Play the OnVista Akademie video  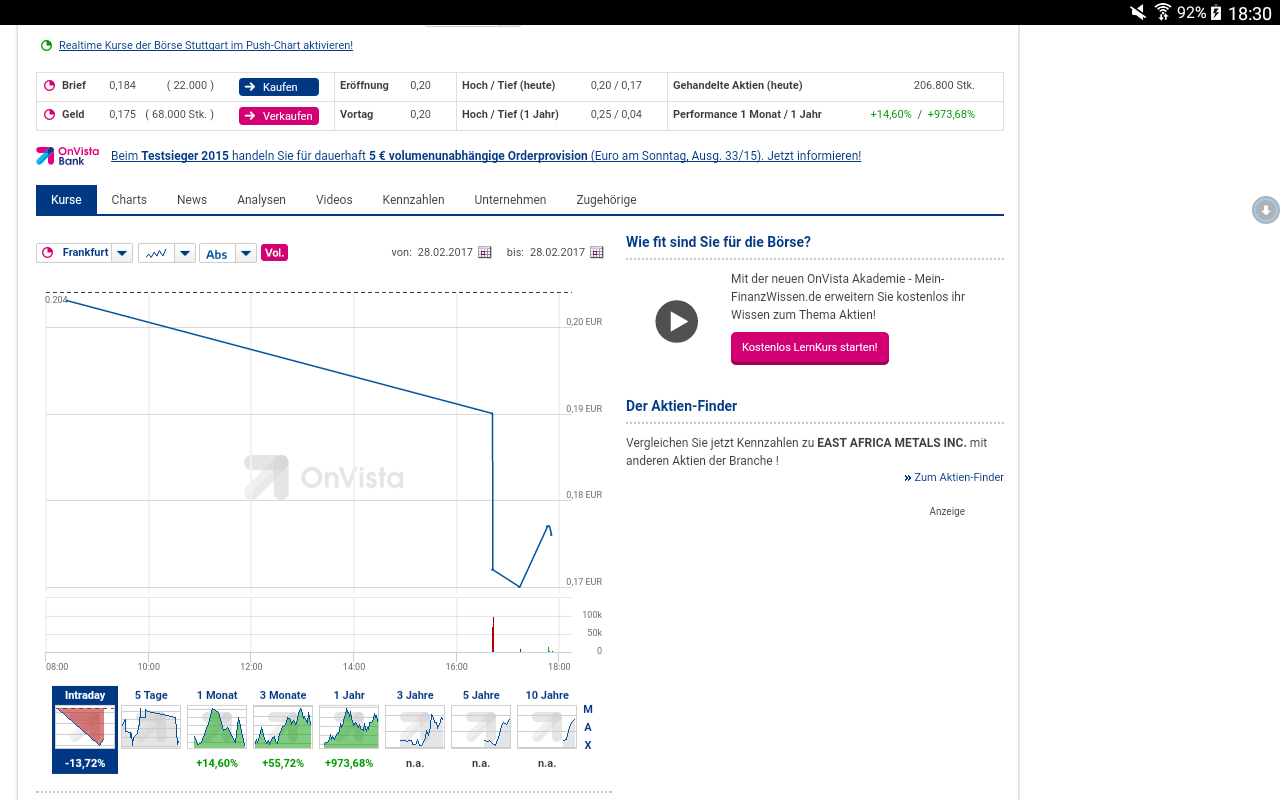(x=677, y=322)
